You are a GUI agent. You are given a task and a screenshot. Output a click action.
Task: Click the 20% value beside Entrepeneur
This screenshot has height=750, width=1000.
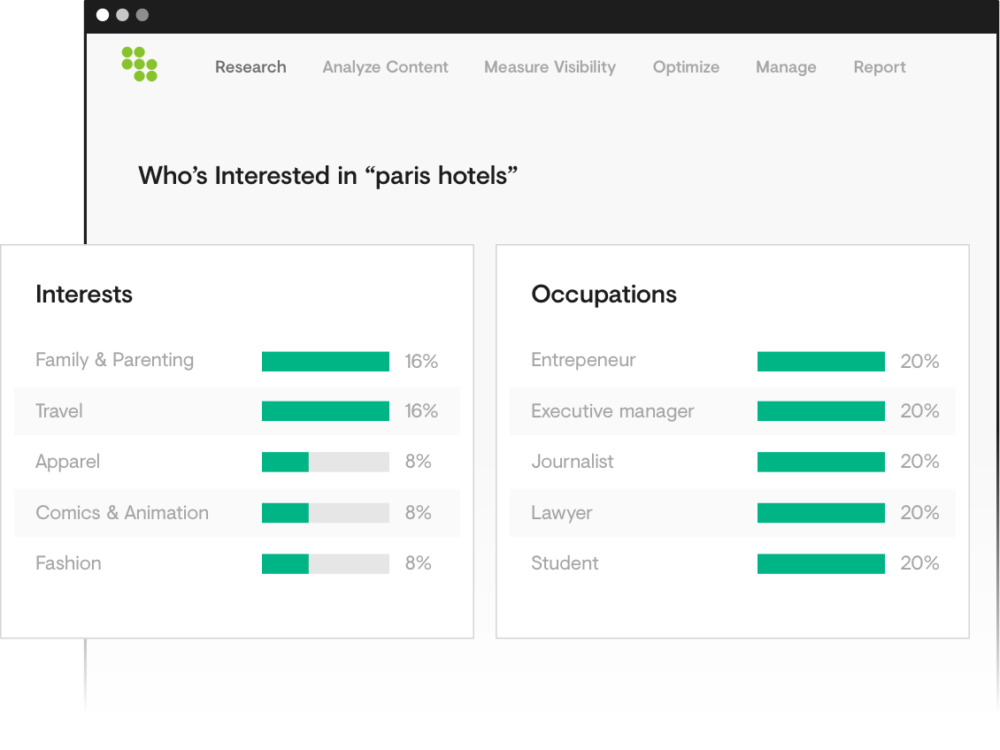(920, 361)
